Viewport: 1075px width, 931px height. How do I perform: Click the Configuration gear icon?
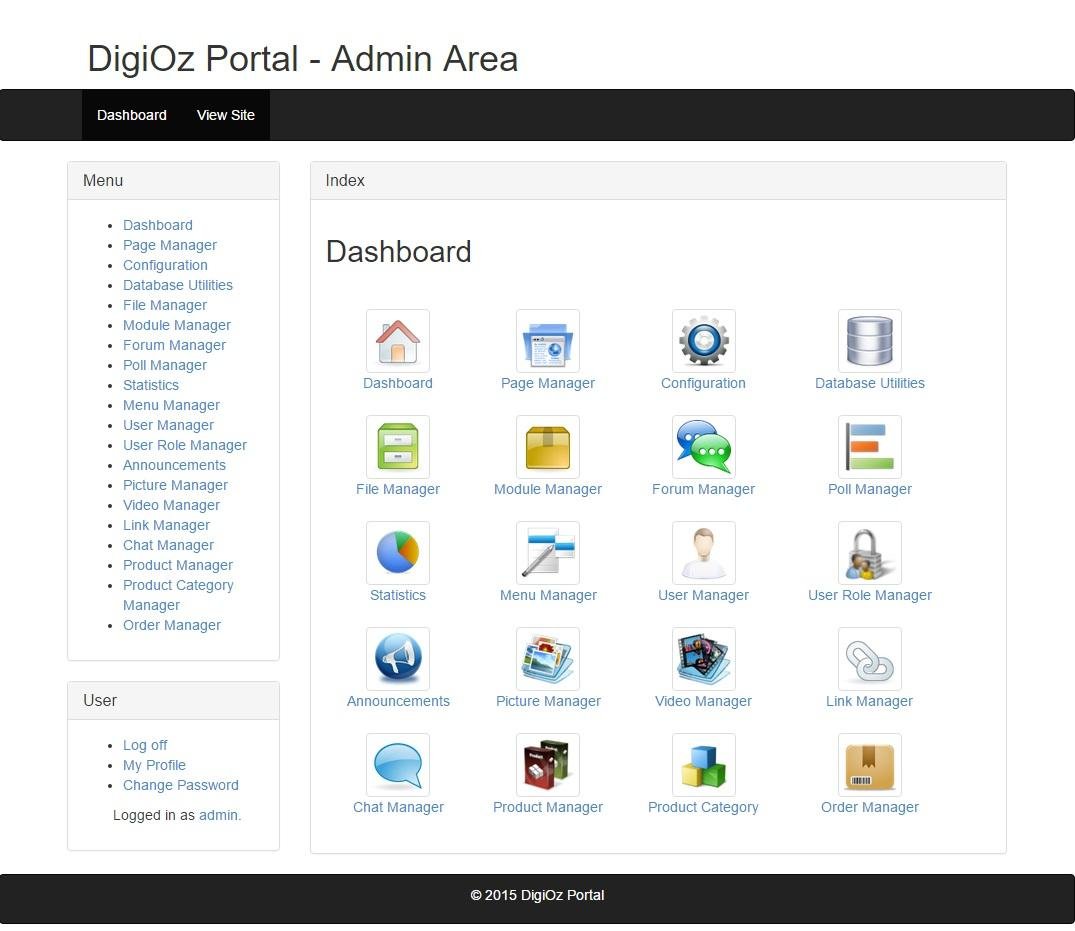[703, 340]
